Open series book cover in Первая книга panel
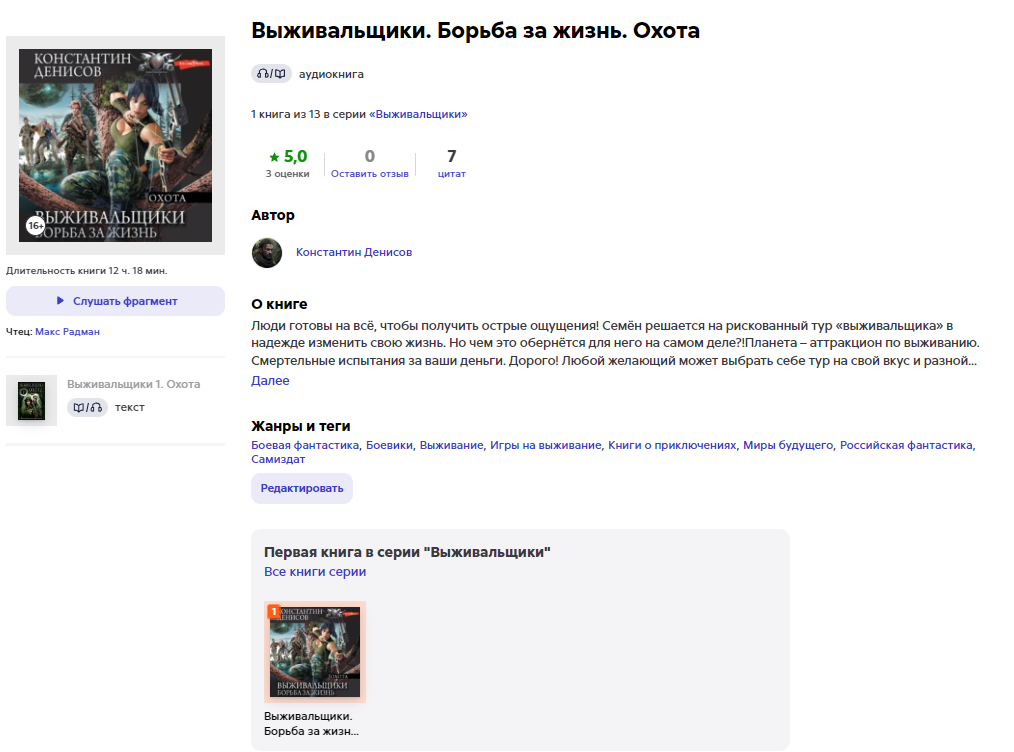The width and height of the screenshot is (1014, 752). 315,652
